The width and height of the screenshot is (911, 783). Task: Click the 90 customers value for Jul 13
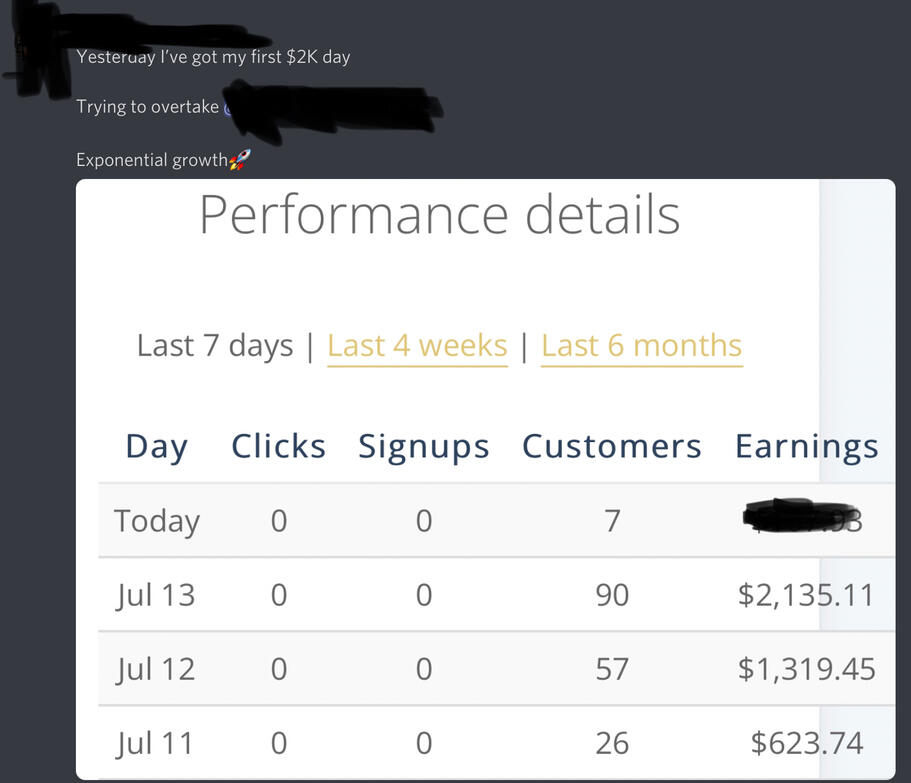click(612, 595)
